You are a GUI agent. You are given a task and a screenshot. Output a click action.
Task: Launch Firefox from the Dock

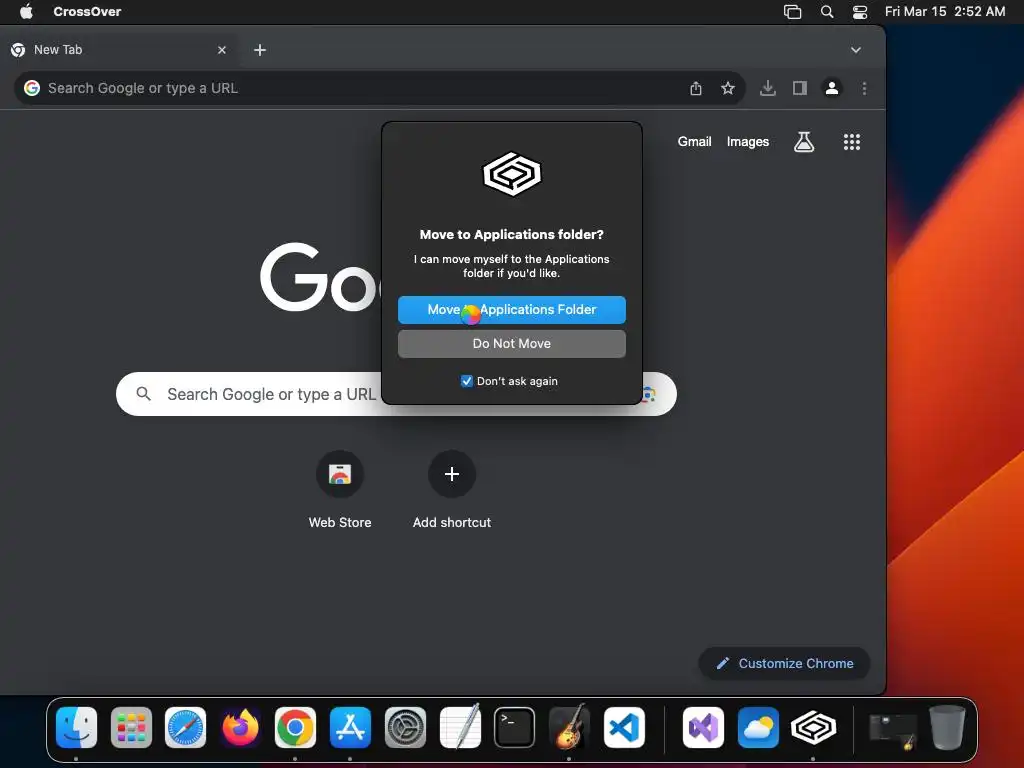[x=240, y=728]
